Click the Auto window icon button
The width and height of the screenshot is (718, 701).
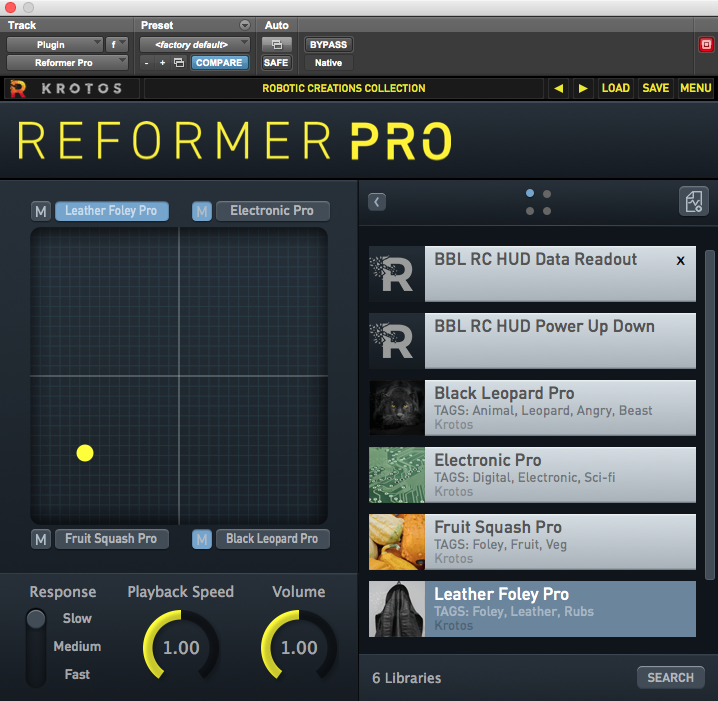click(x=277, y=45)
